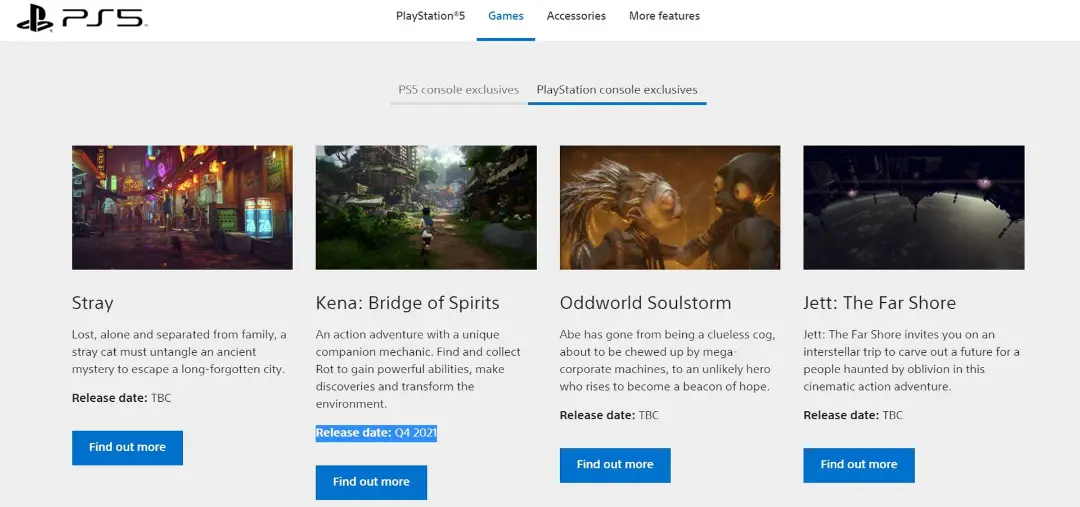Click the Kena description about collecting Rot
Viewport: 1080px width, 507px height.
click(x=419, y=369)
